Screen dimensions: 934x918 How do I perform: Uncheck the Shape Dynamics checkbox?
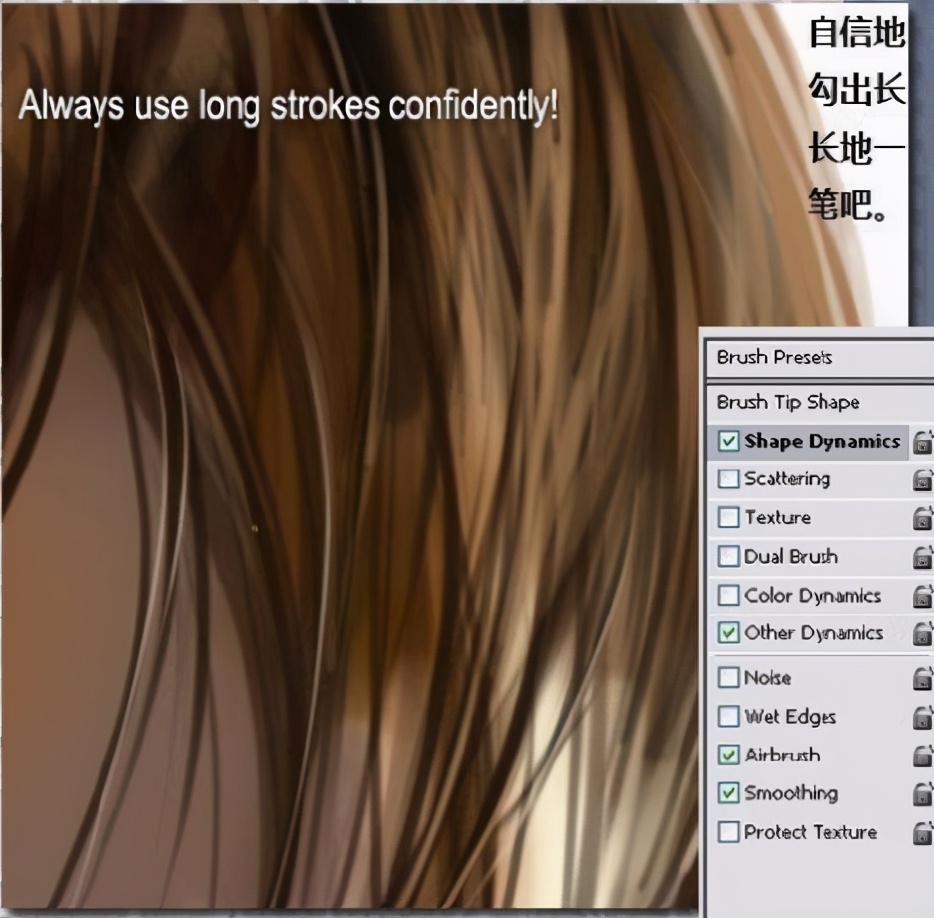(728, 441)
